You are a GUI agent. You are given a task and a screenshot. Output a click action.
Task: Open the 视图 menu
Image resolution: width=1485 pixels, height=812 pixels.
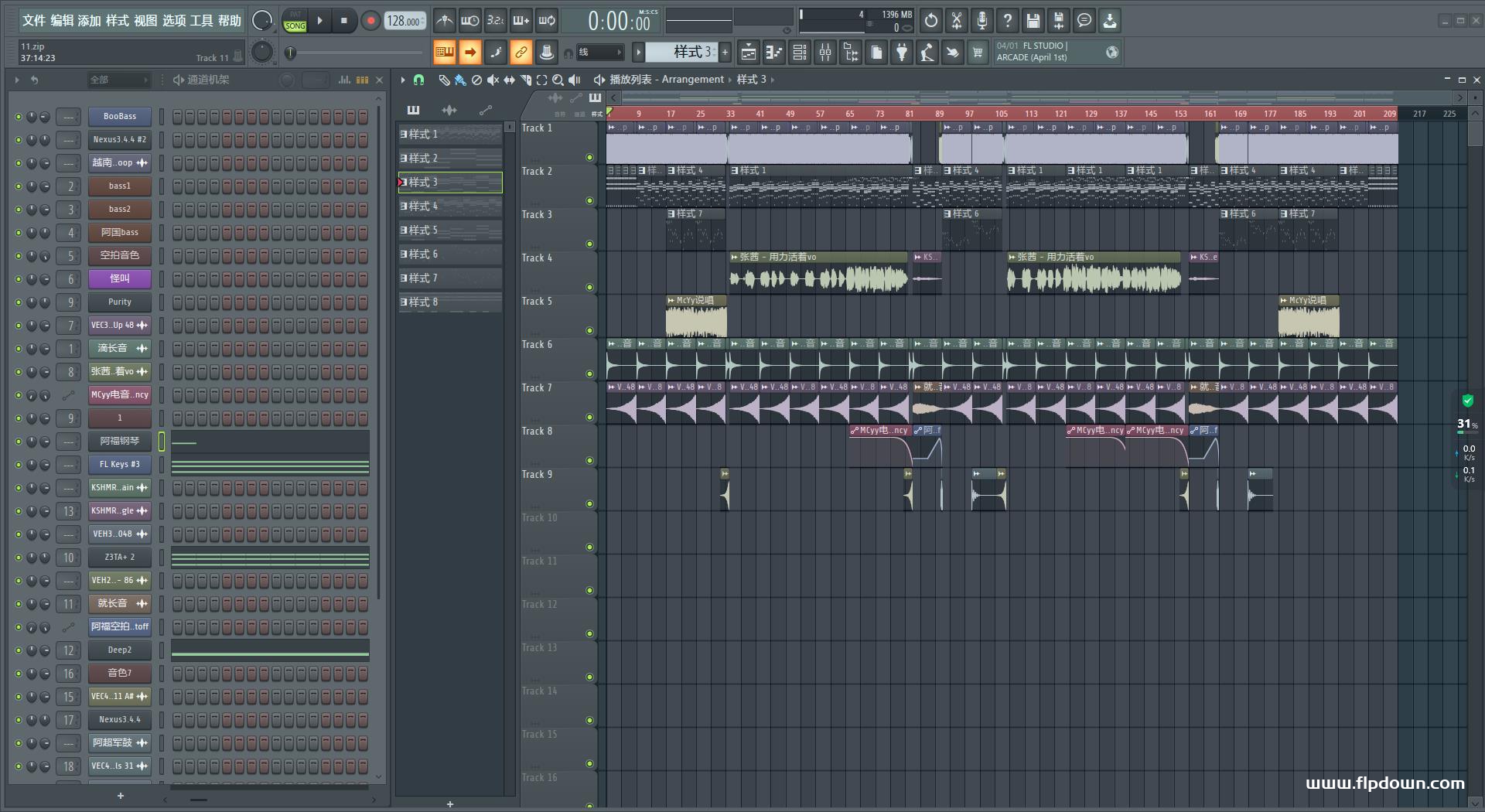[145, 21]
